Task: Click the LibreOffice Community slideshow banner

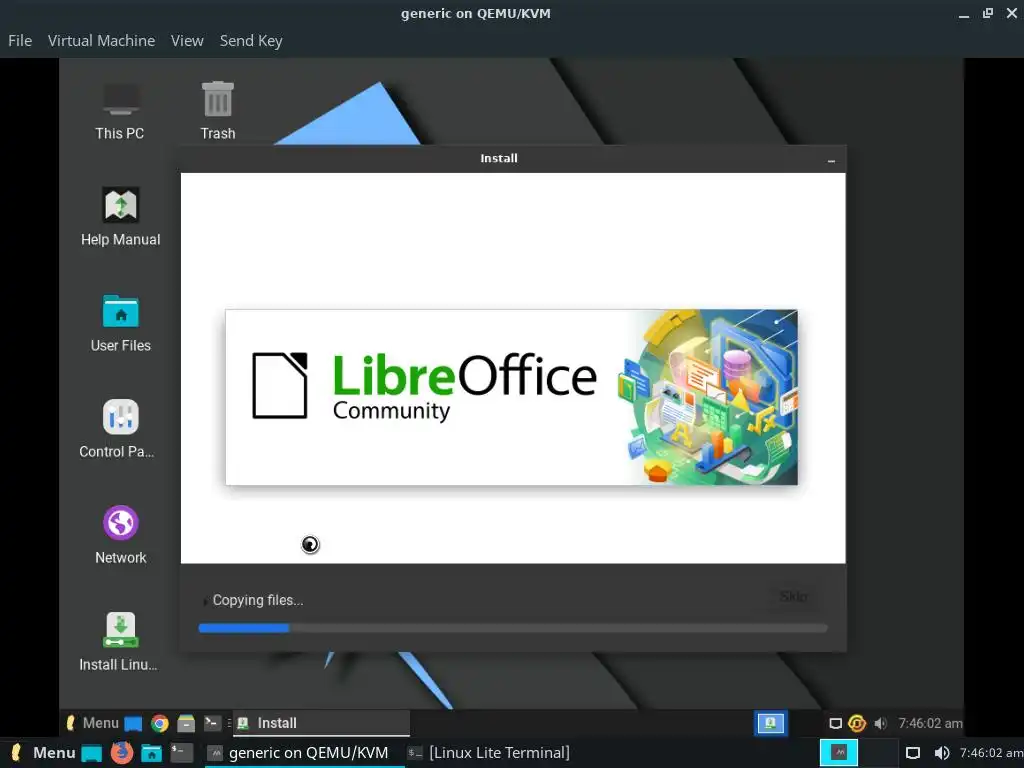Action: coord(511,397)
